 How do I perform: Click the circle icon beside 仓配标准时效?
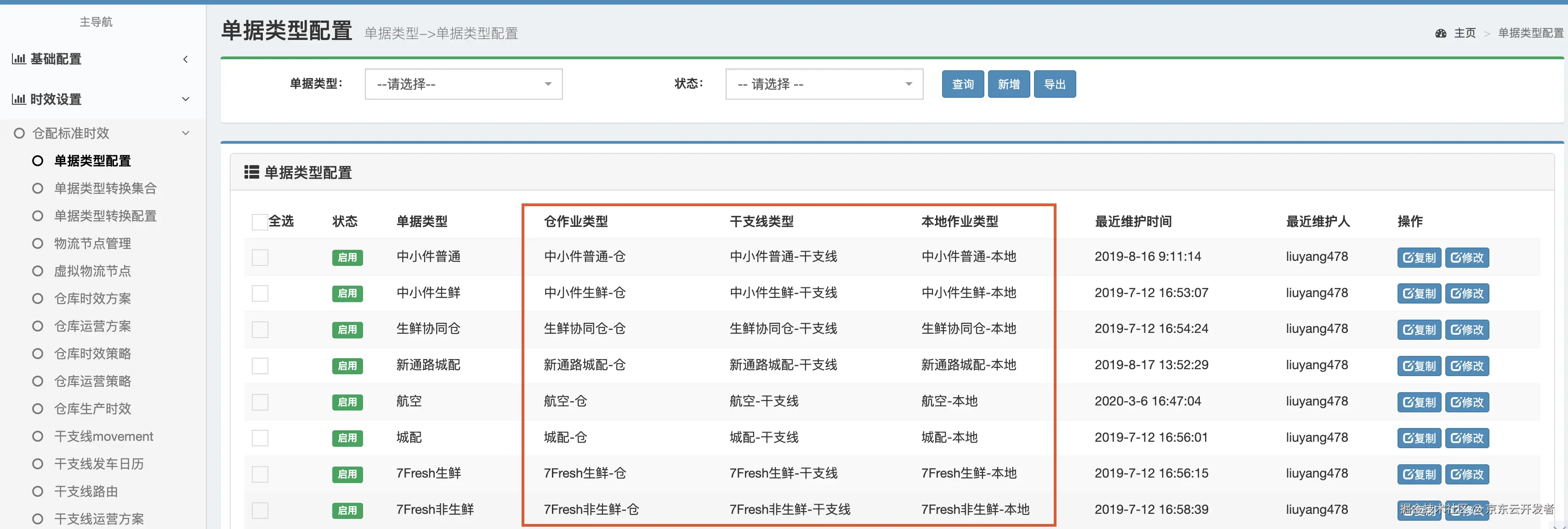(19, 133)
